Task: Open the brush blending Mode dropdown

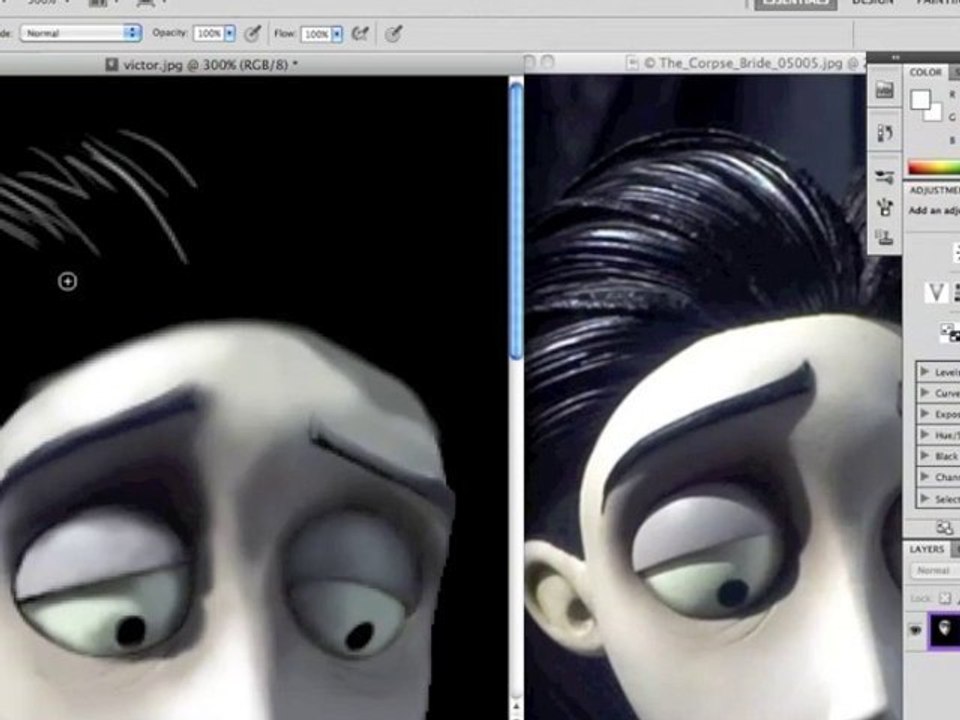Action: (x=81, y=33)
